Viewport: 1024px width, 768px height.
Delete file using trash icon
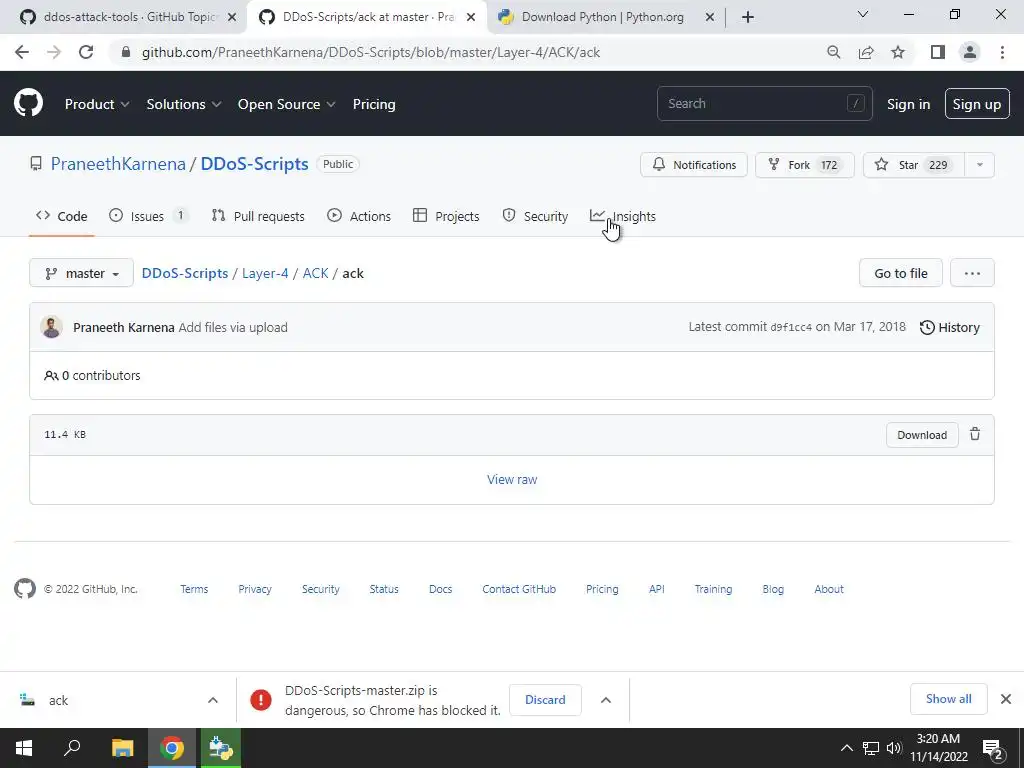click(975, 434)
